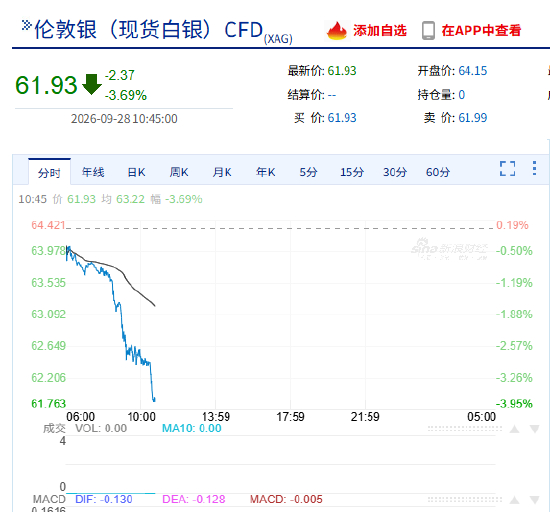Click the down triangle in the MACD panel
550x512 pixels.
(535, 500)
